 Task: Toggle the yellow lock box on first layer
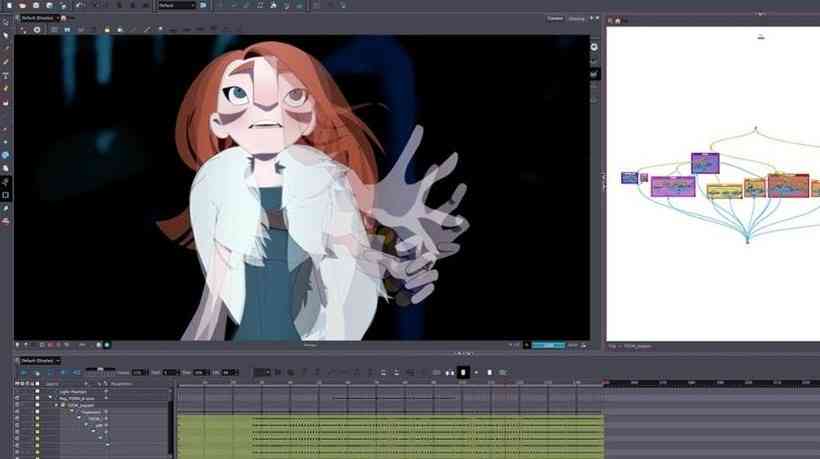tap(38, 391)
